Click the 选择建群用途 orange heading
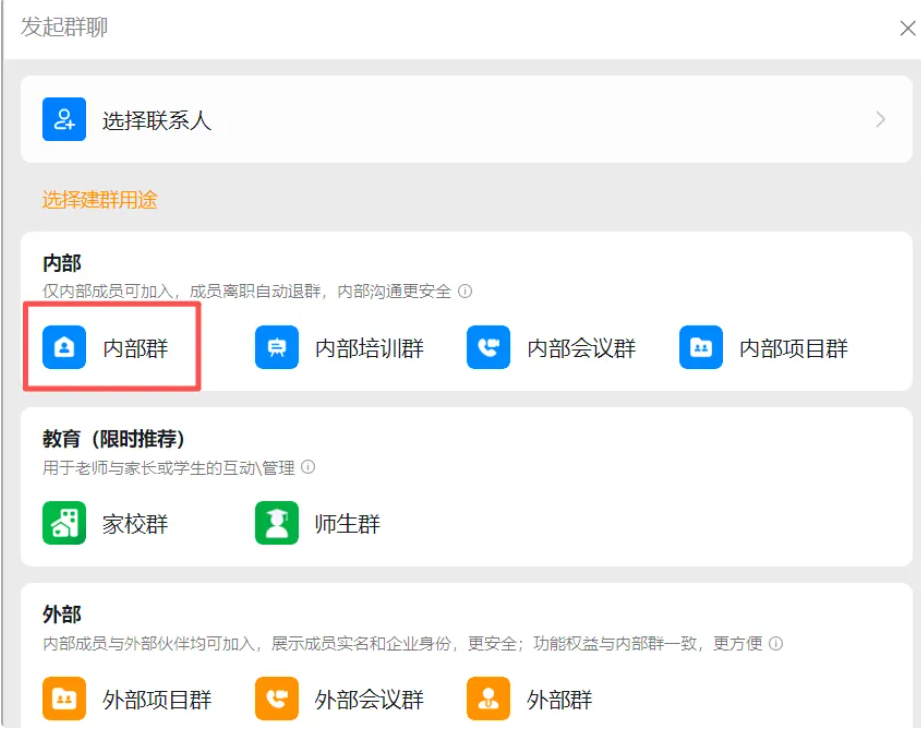Image resolution: width=921 pixels, height=734 pixels. 99,200
